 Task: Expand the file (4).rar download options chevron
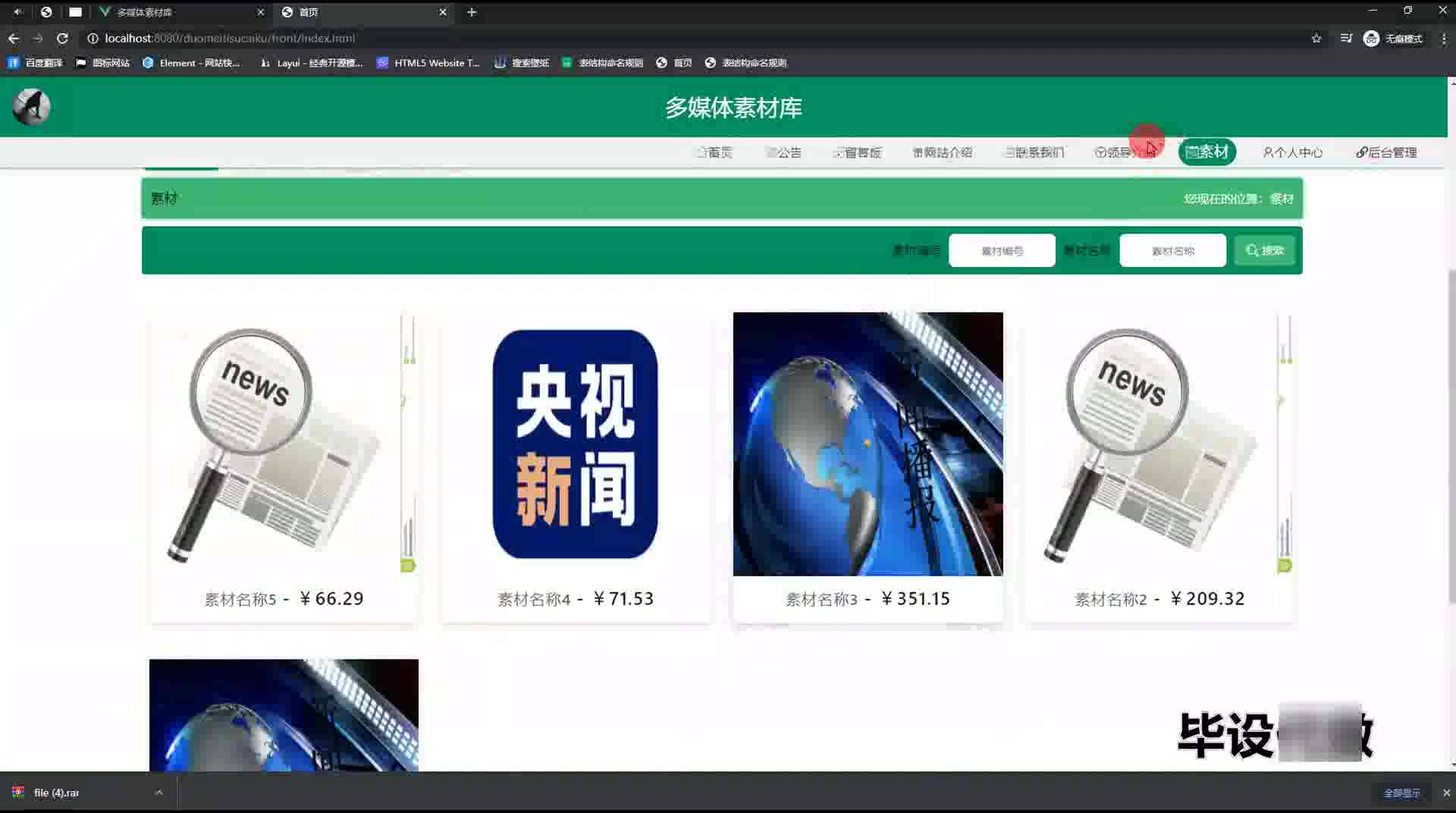[x=158, y=793]
